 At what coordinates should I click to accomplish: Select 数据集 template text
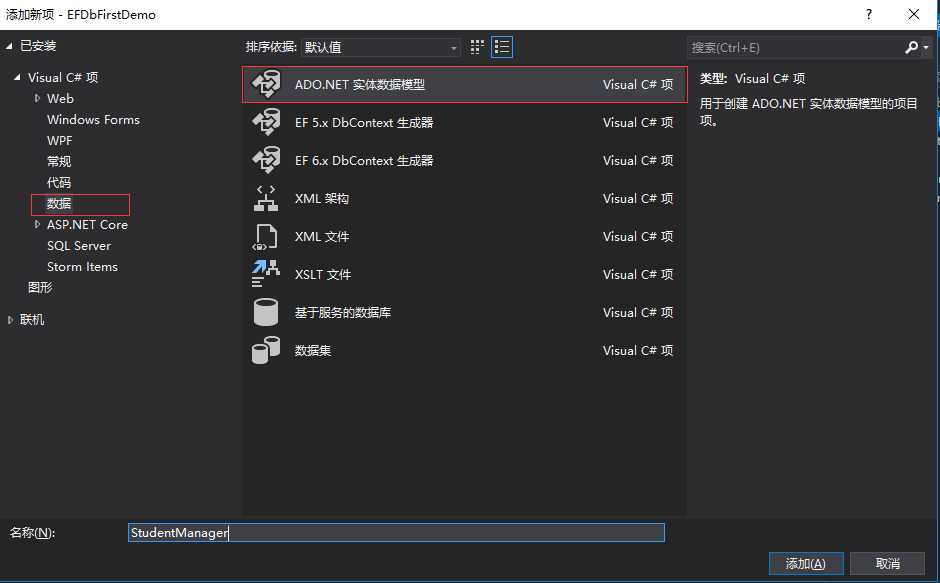click(x=313, y=350)
